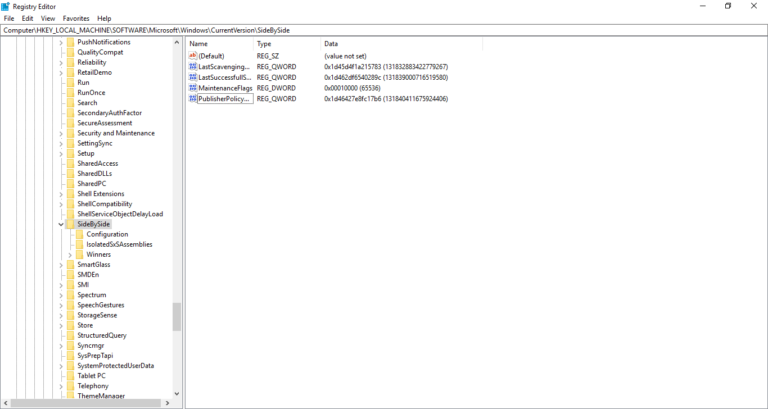
Task: Click the PublisherPolicy value icon
Action: click(x=193, y=99)
